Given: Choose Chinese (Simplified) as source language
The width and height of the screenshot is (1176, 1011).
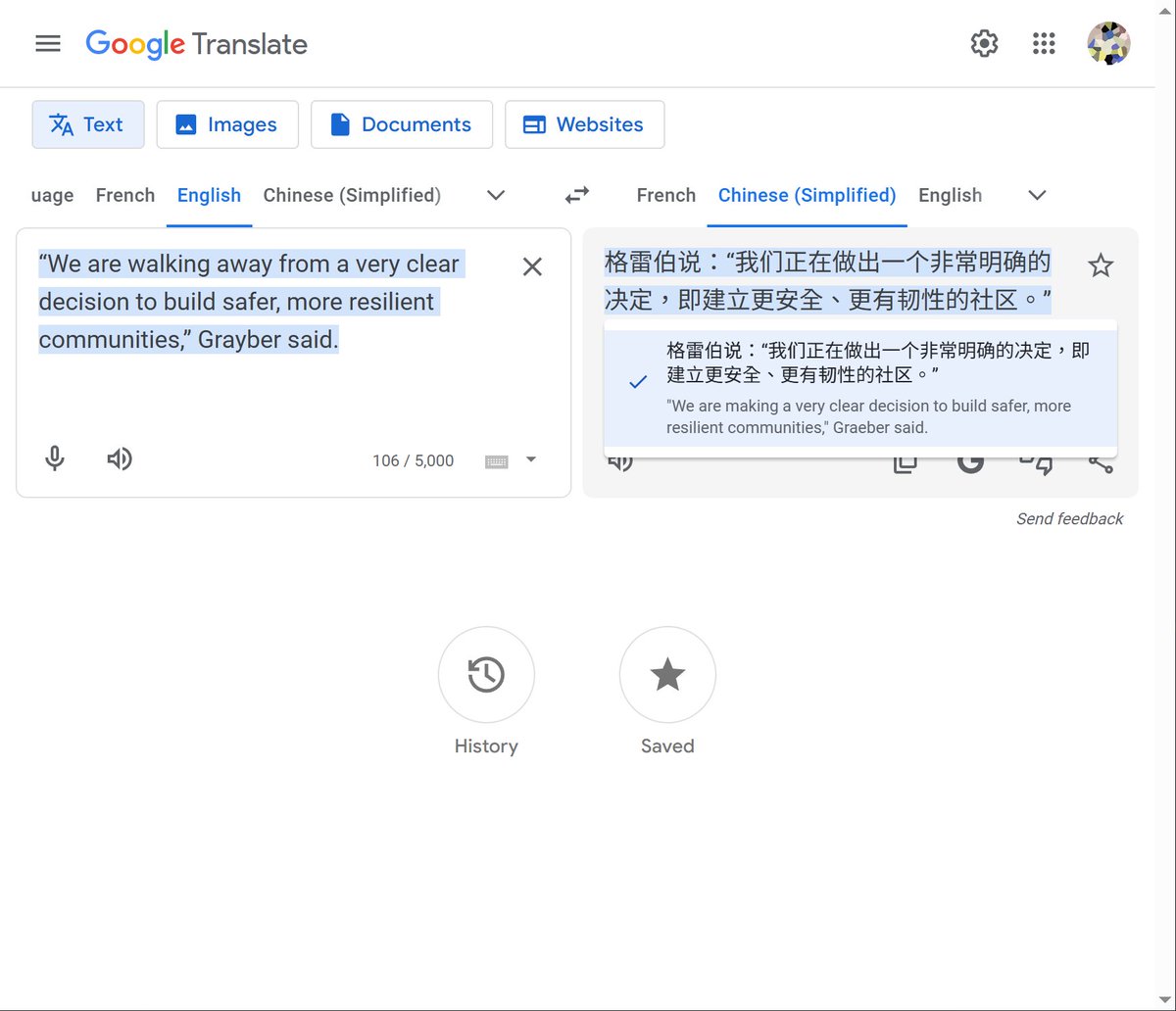Looking at the screenshot, I should tap(352, 195).
